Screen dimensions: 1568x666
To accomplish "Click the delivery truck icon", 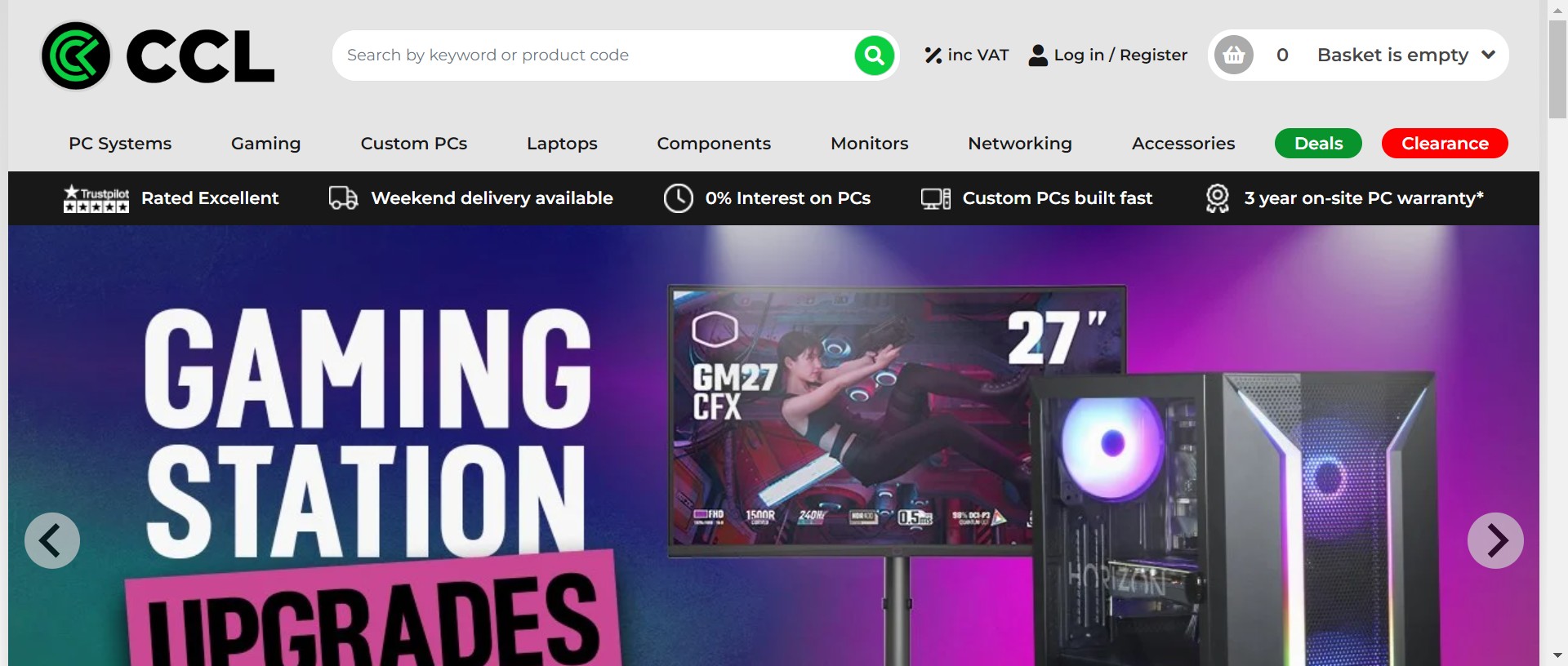I will click(343, 198).
